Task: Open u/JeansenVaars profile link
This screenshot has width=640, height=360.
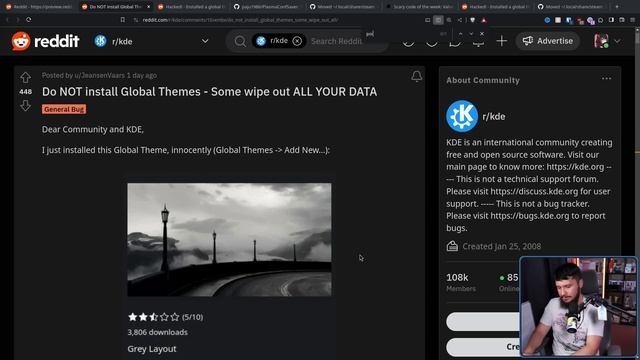Action: (x=99, y=76)
